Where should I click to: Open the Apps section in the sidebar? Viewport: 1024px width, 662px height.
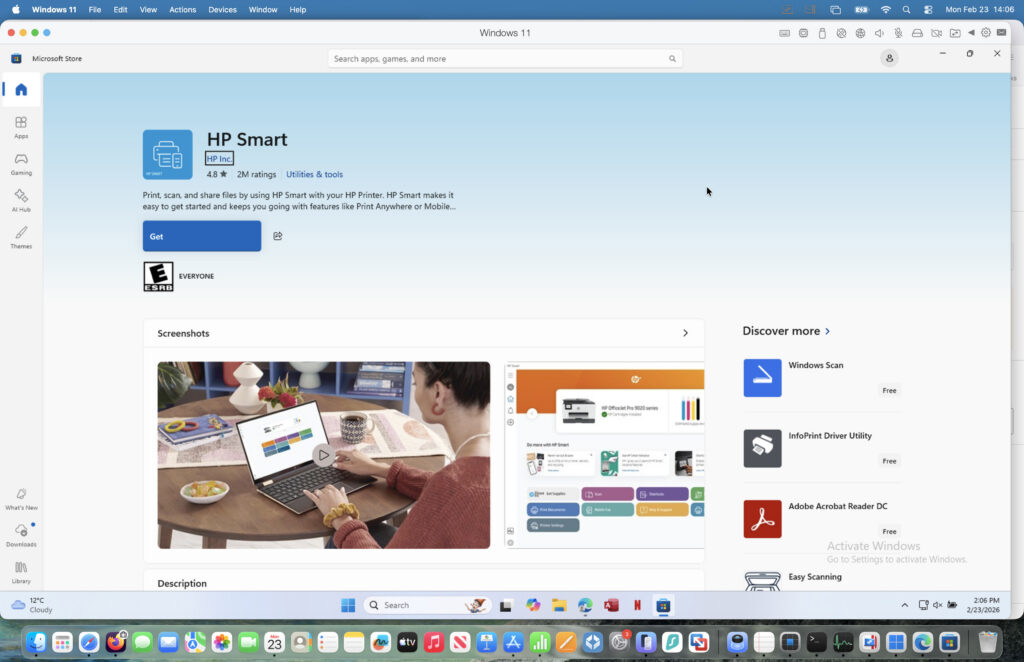pyautogui.click(x=20, y=127)
